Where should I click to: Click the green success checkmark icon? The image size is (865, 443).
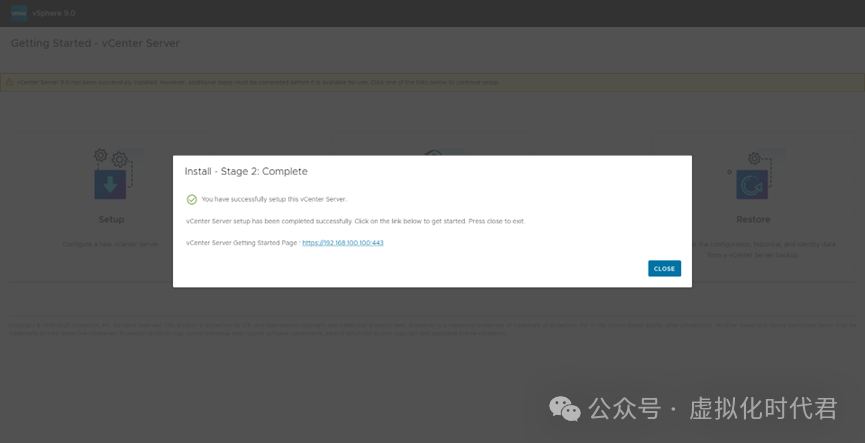click(192, 199)
